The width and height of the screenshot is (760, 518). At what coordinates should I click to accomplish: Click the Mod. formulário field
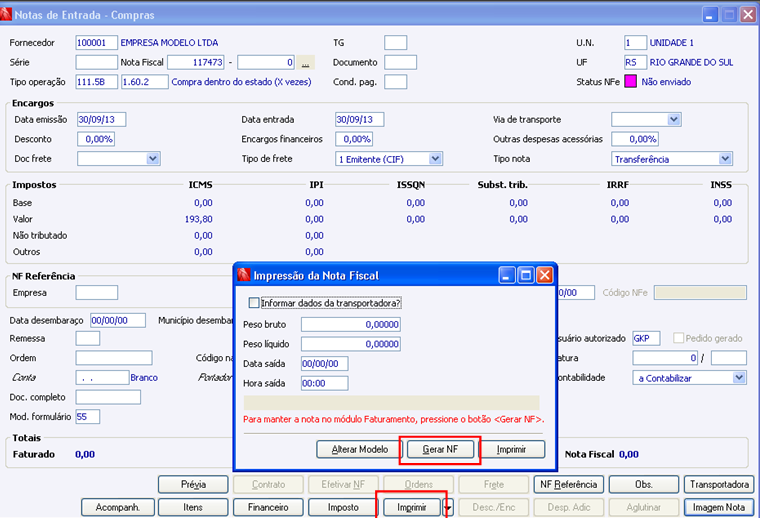tap(88, 416)
